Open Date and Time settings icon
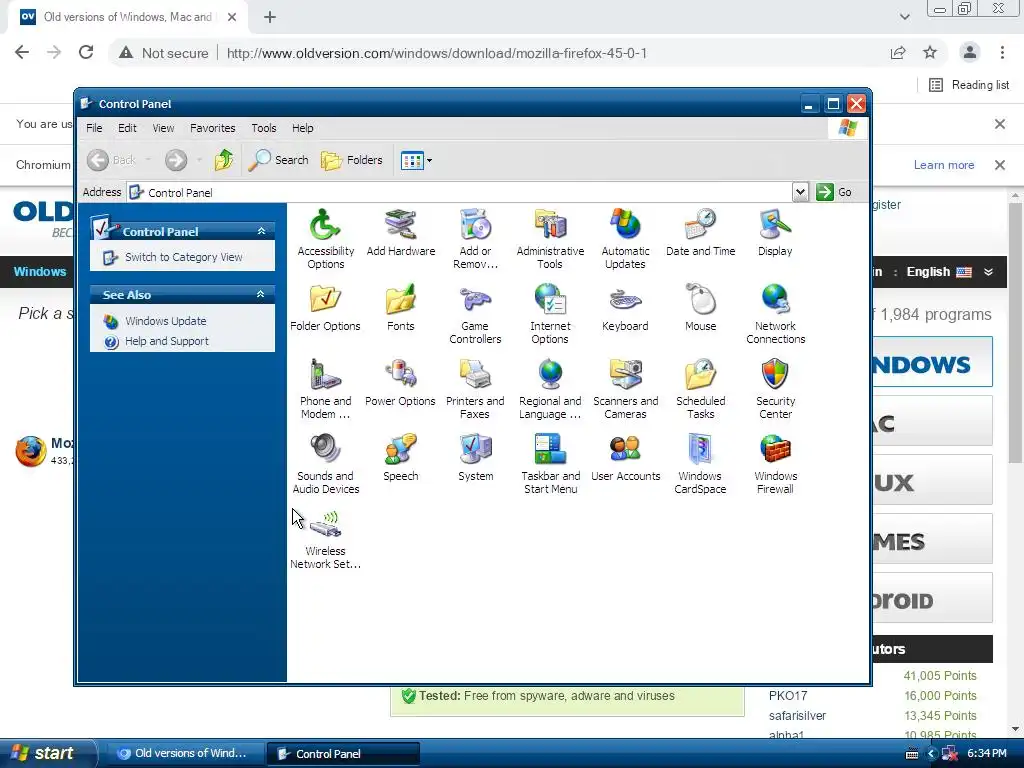 click(700, 232)
